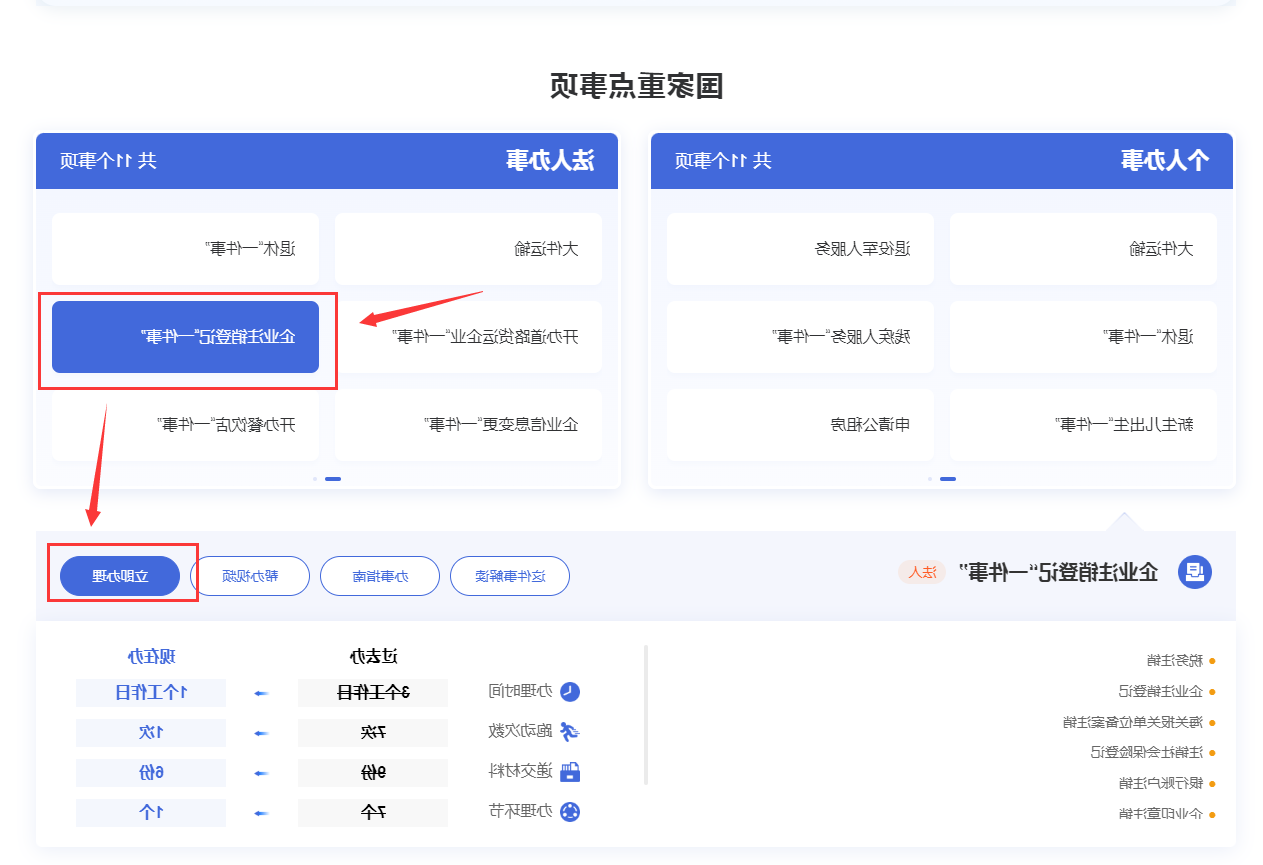Click the 银行账户注销 list item

pos(1160,783)
